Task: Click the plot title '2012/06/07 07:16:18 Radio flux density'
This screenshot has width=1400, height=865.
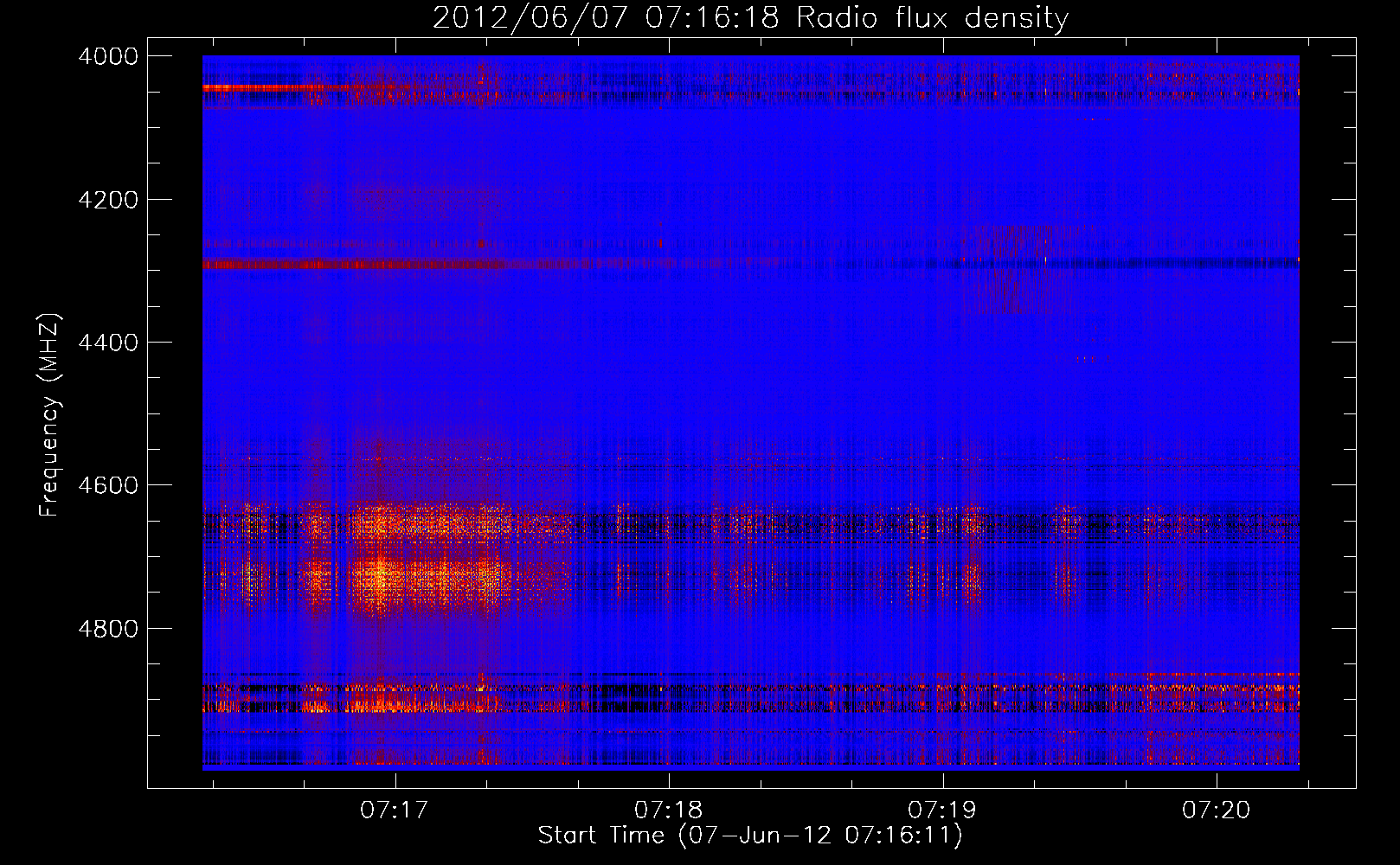Action: click(750, 17)
